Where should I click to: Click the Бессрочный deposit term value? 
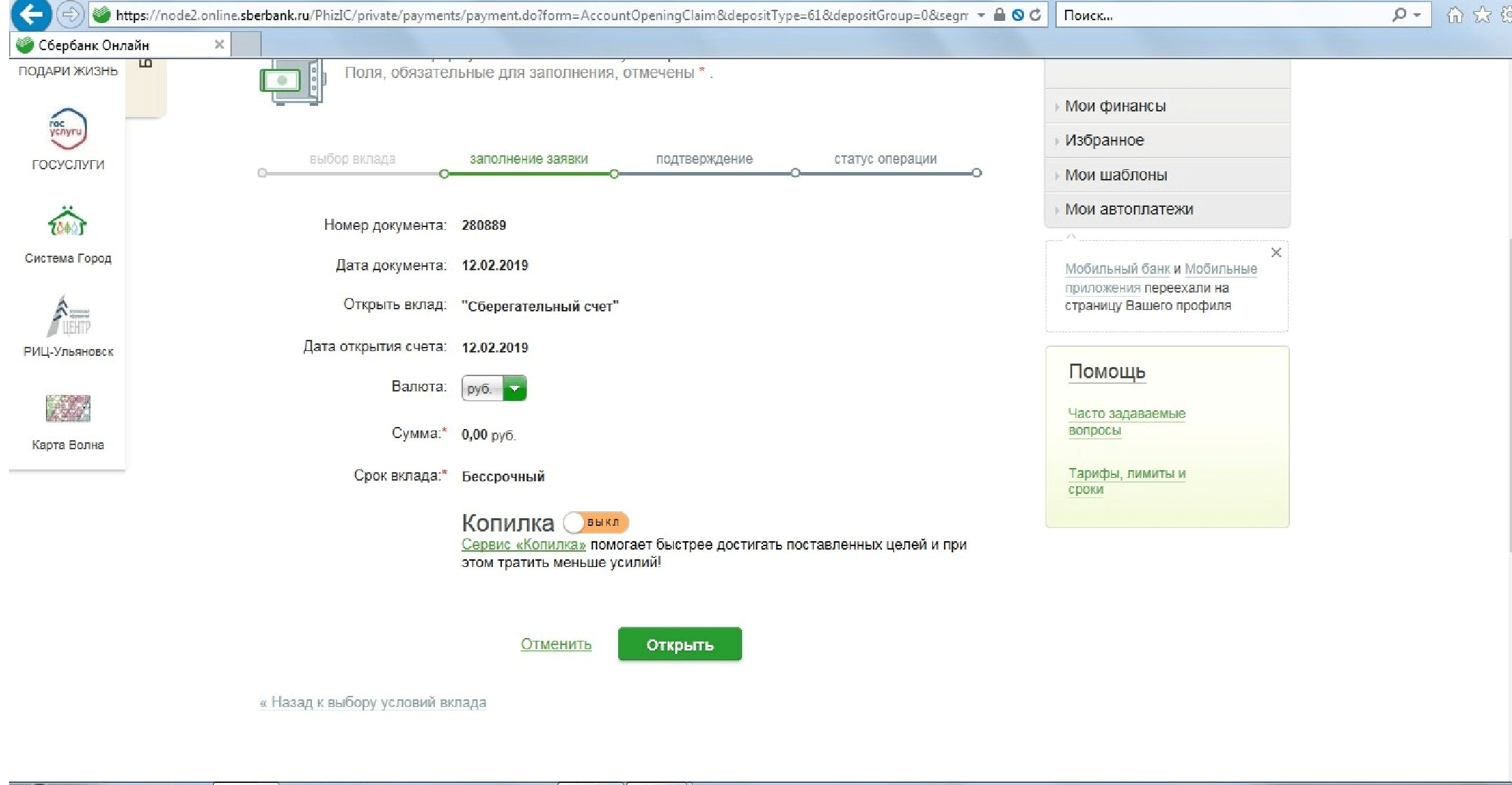[x=503, y=476]
